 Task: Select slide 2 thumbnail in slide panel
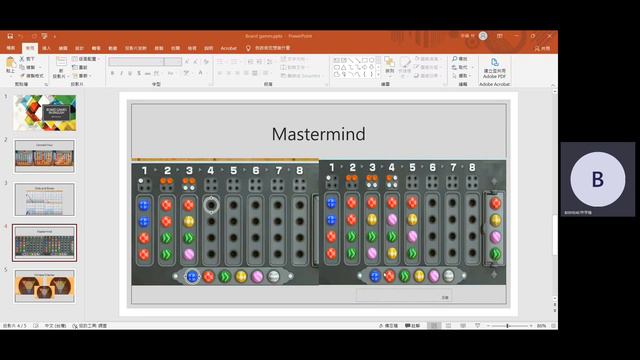[x=44, y=156]
